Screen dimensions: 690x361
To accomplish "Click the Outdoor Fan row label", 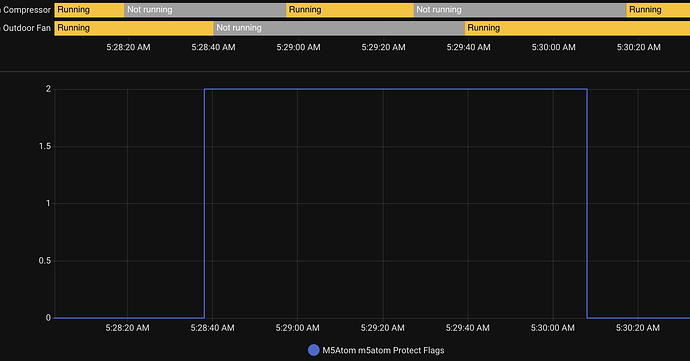I will [x=26, y=28].
